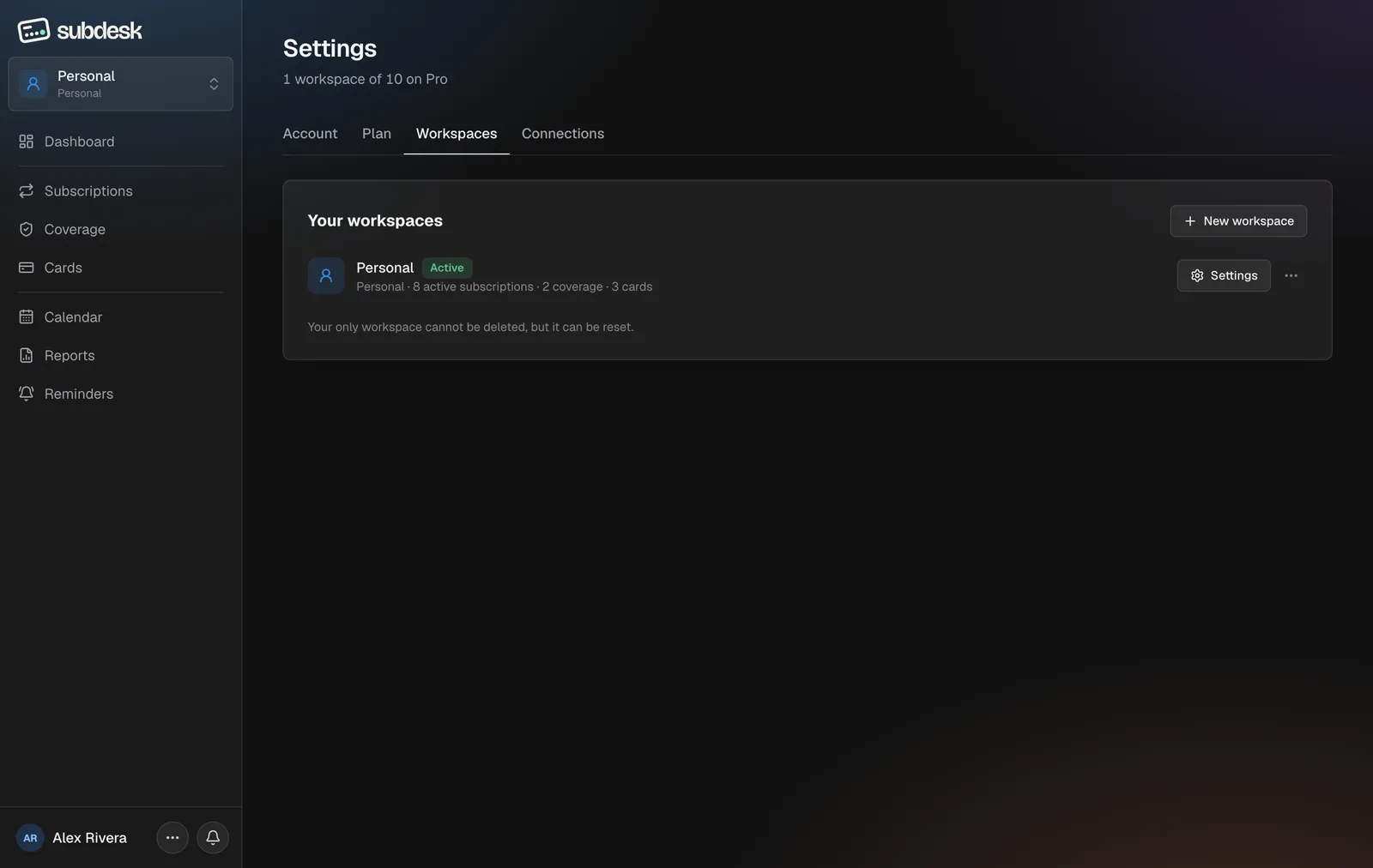This screenshot has height=868, width=1373.
Task: Open Settings for the Personal workspace
Action: pos(1224,275)
